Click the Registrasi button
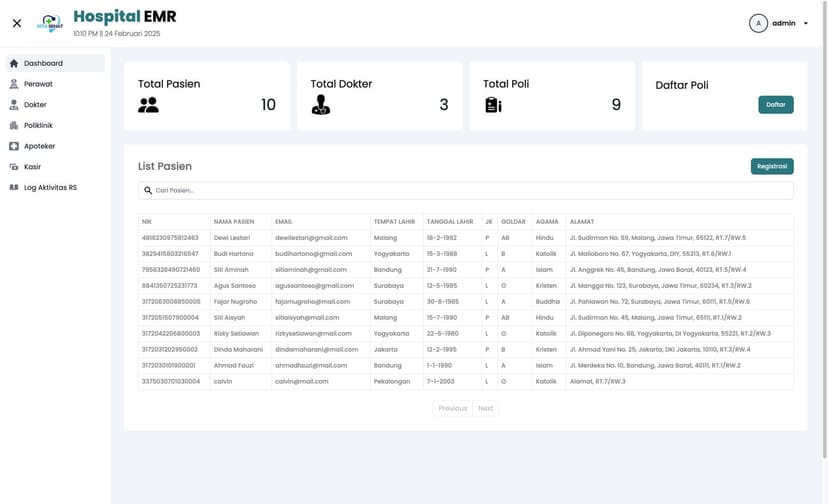This screenshot has height=504, width=828. [771, 166]
